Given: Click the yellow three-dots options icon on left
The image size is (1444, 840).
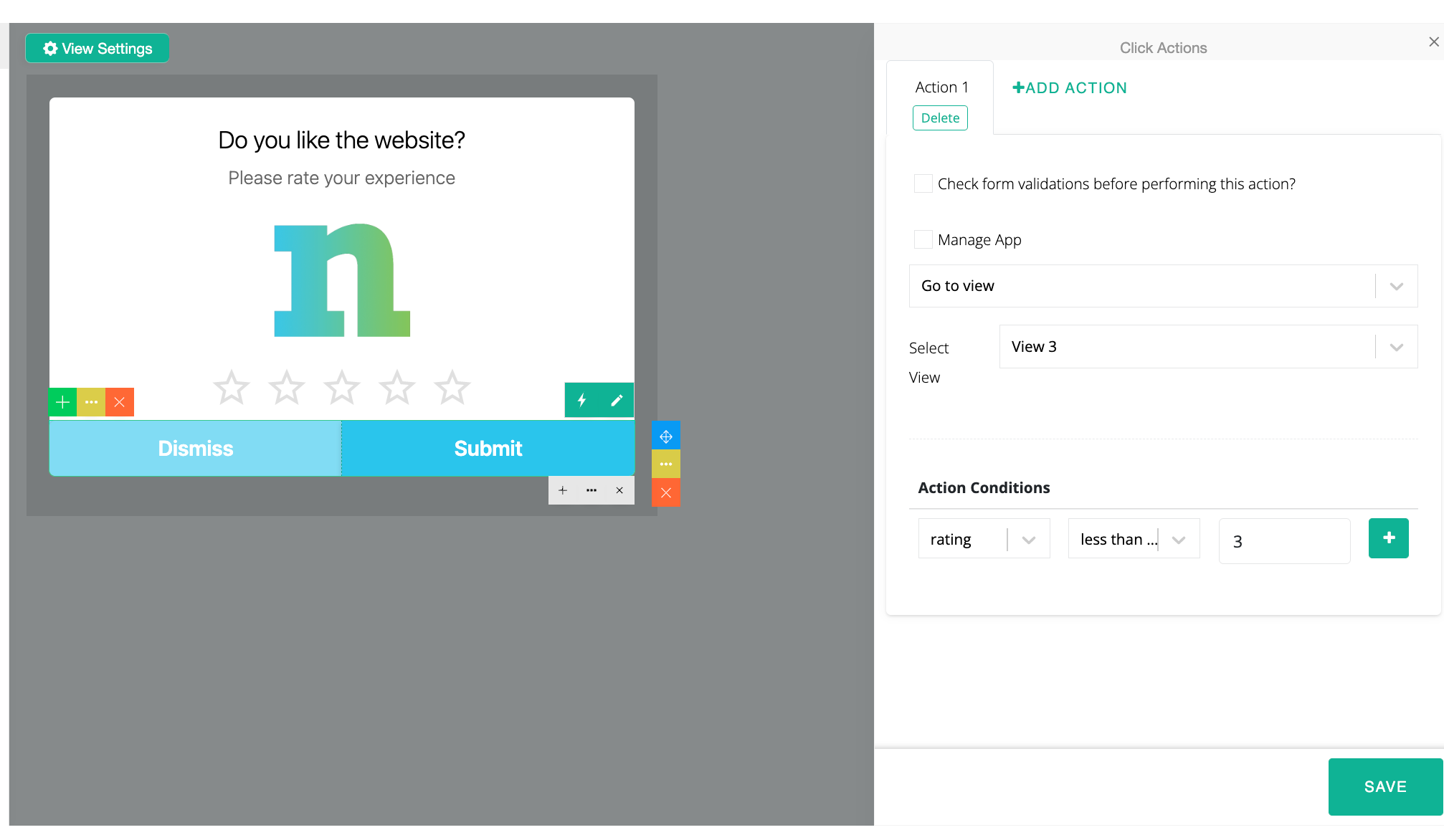Looking at the screenshot, I should pos(91,402).
